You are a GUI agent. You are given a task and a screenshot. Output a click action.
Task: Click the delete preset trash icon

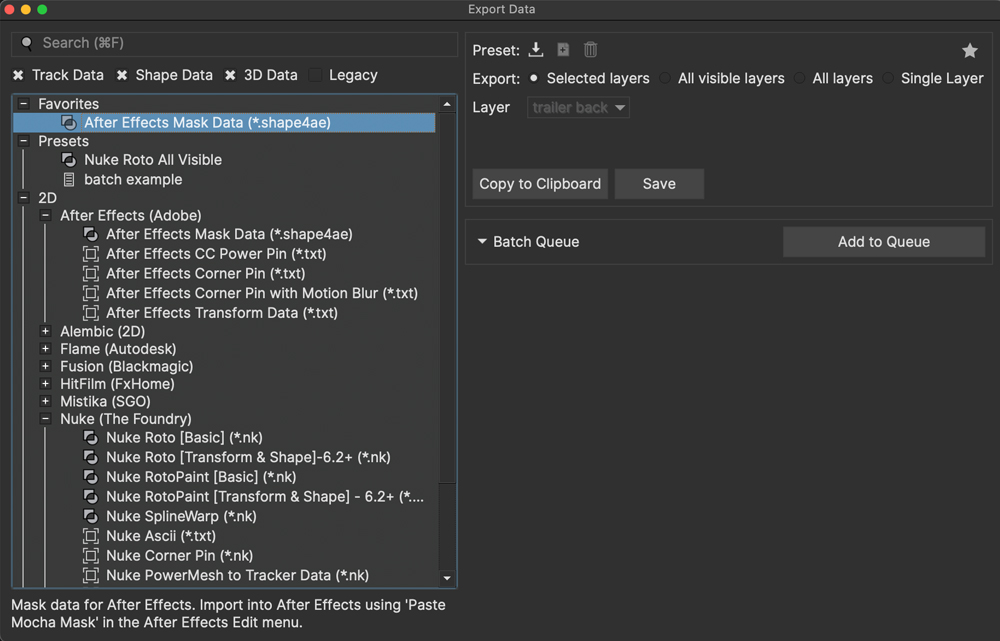tap(591, 50)
